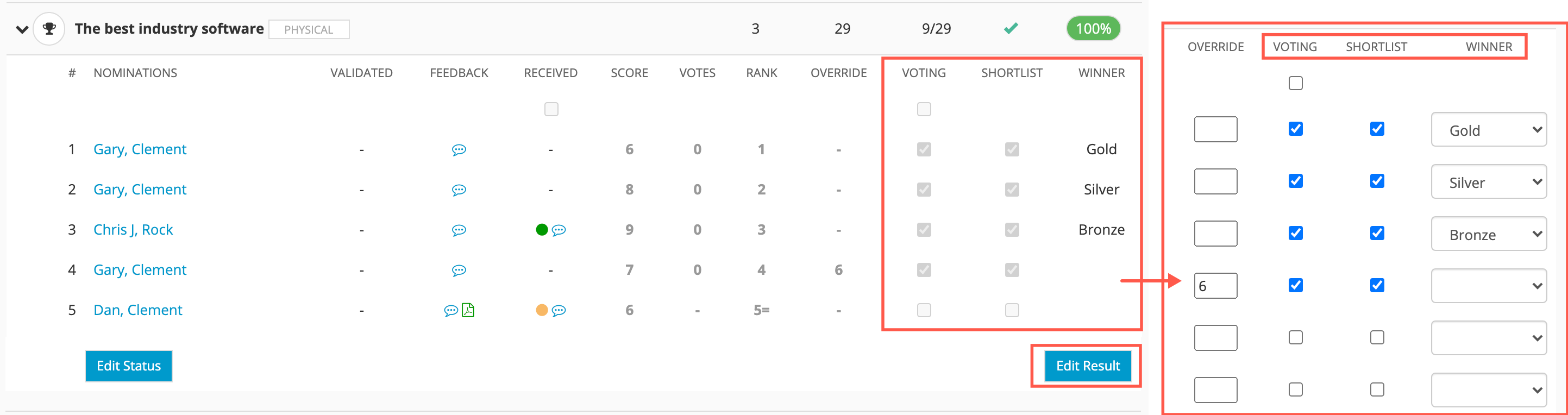Toggle the select-all checkbox under RECEIVED

click(551, 109)
